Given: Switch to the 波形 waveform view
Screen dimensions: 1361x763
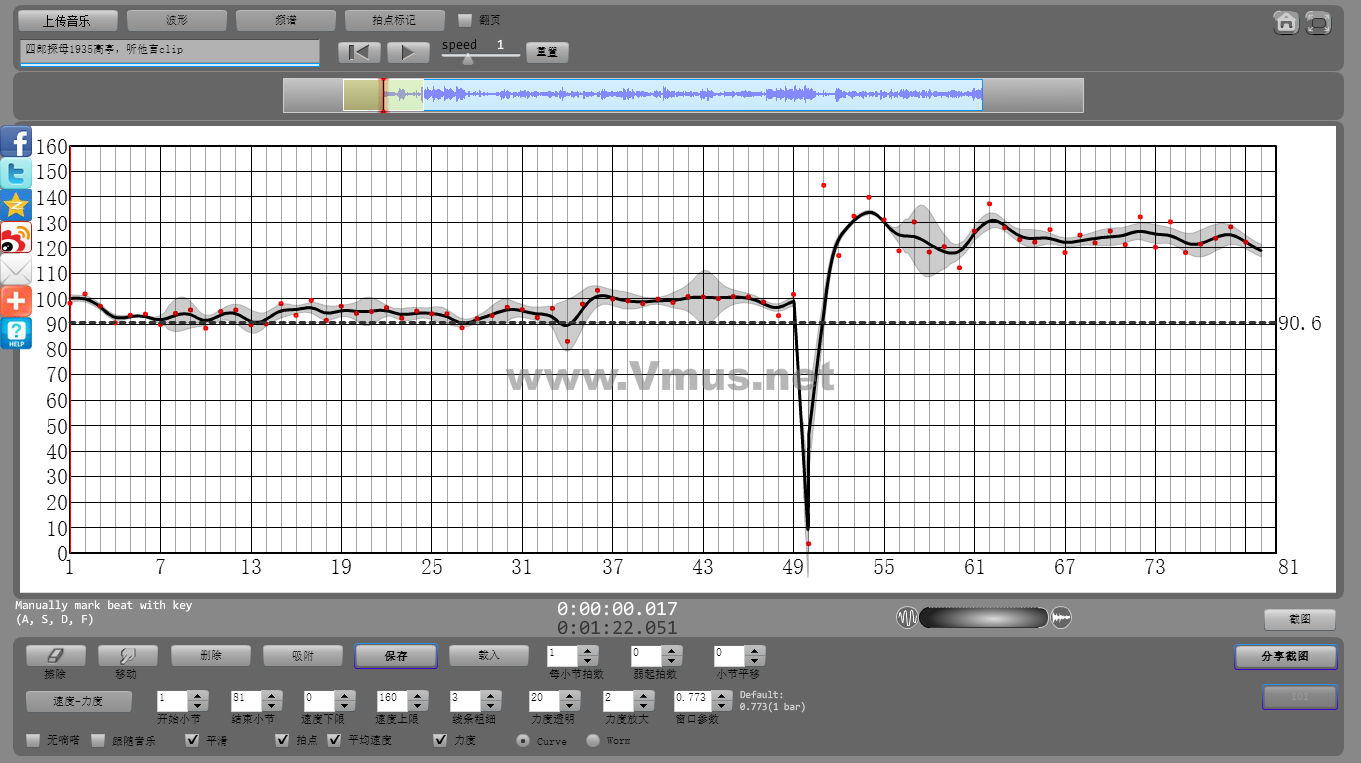Looking at the screenshot, I should coord(176,20).
